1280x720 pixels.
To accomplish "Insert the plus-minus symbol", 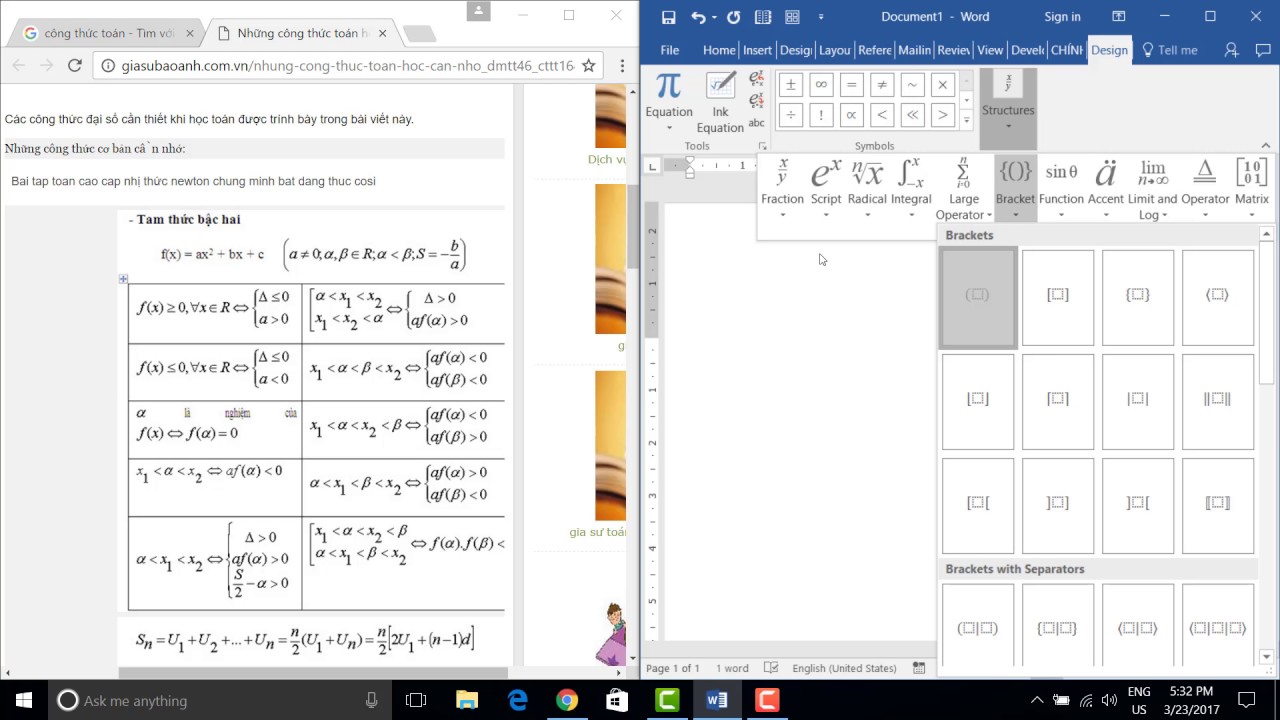I will (x=790, y=85).
